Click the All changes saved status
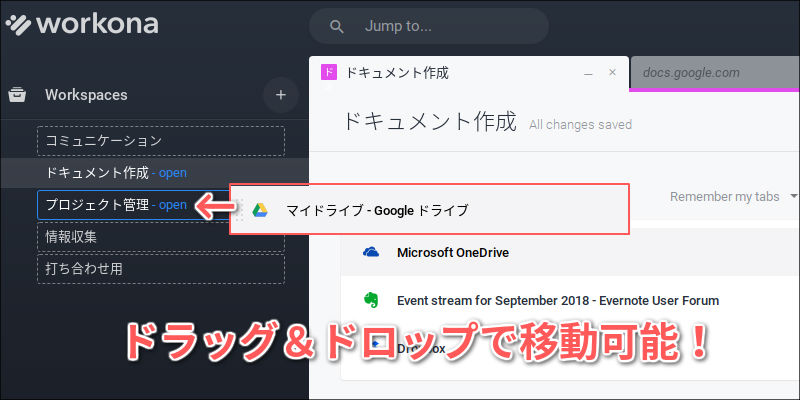 tap(581, 124)
